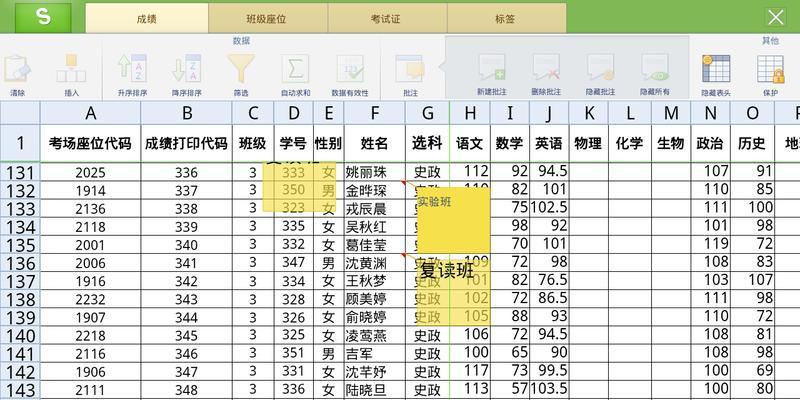The width and height of the screenshot is (800, 400).
Task: Click the 清除 (Clear) icon
Action: pyautogui.click(x=18, y=72)
